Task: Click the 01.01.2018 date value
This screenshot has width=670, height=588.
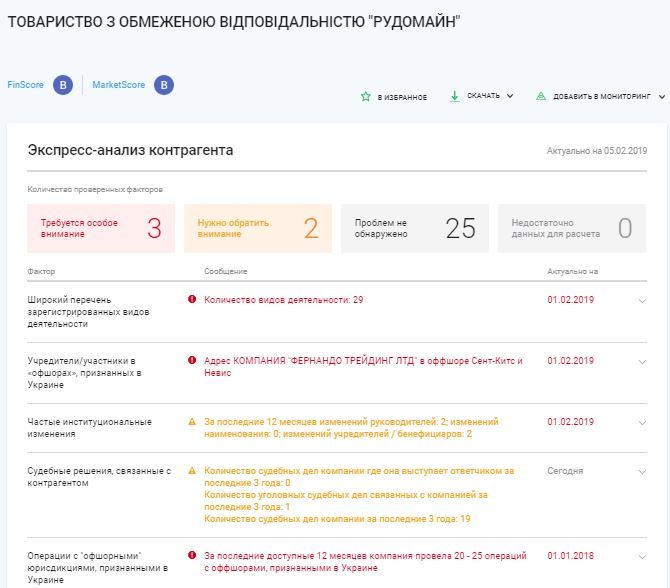Action: pyautogui.click(x=570, y=556)
